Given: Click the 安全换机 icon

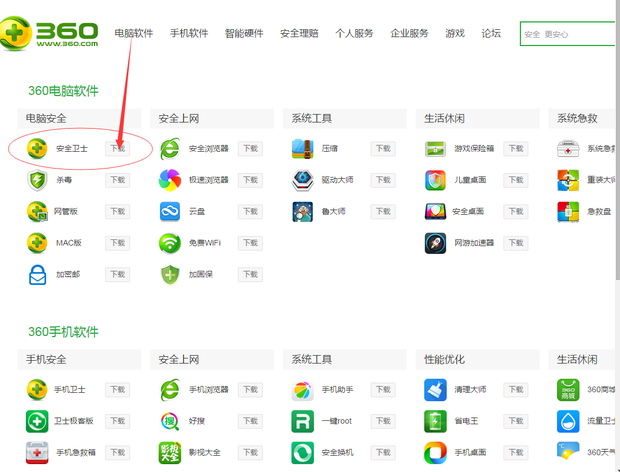Looking at the screenshot, I should 303,453.
